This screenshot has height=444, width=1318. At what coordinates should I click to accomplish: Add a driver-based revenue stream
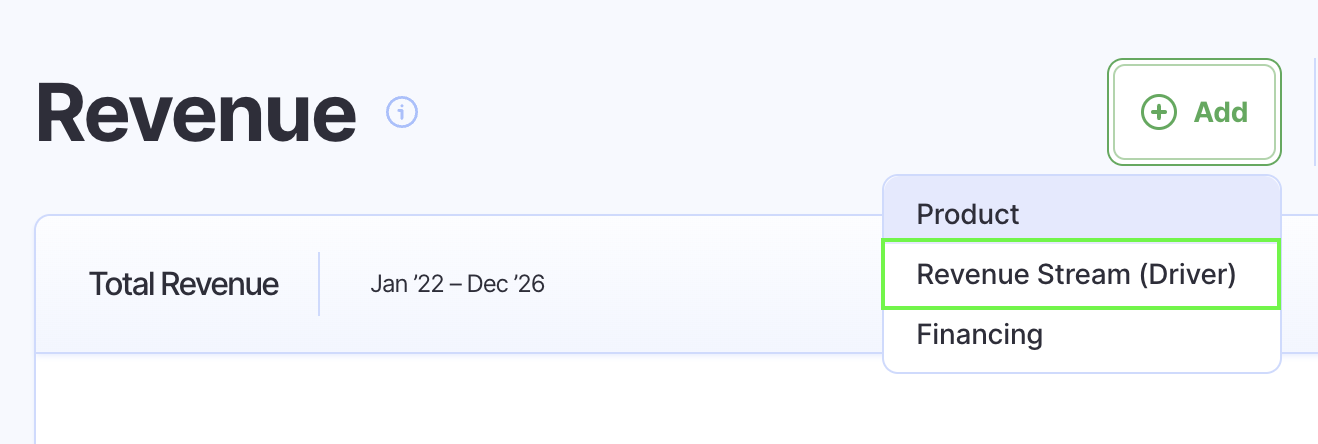[x=1077, y=274]
